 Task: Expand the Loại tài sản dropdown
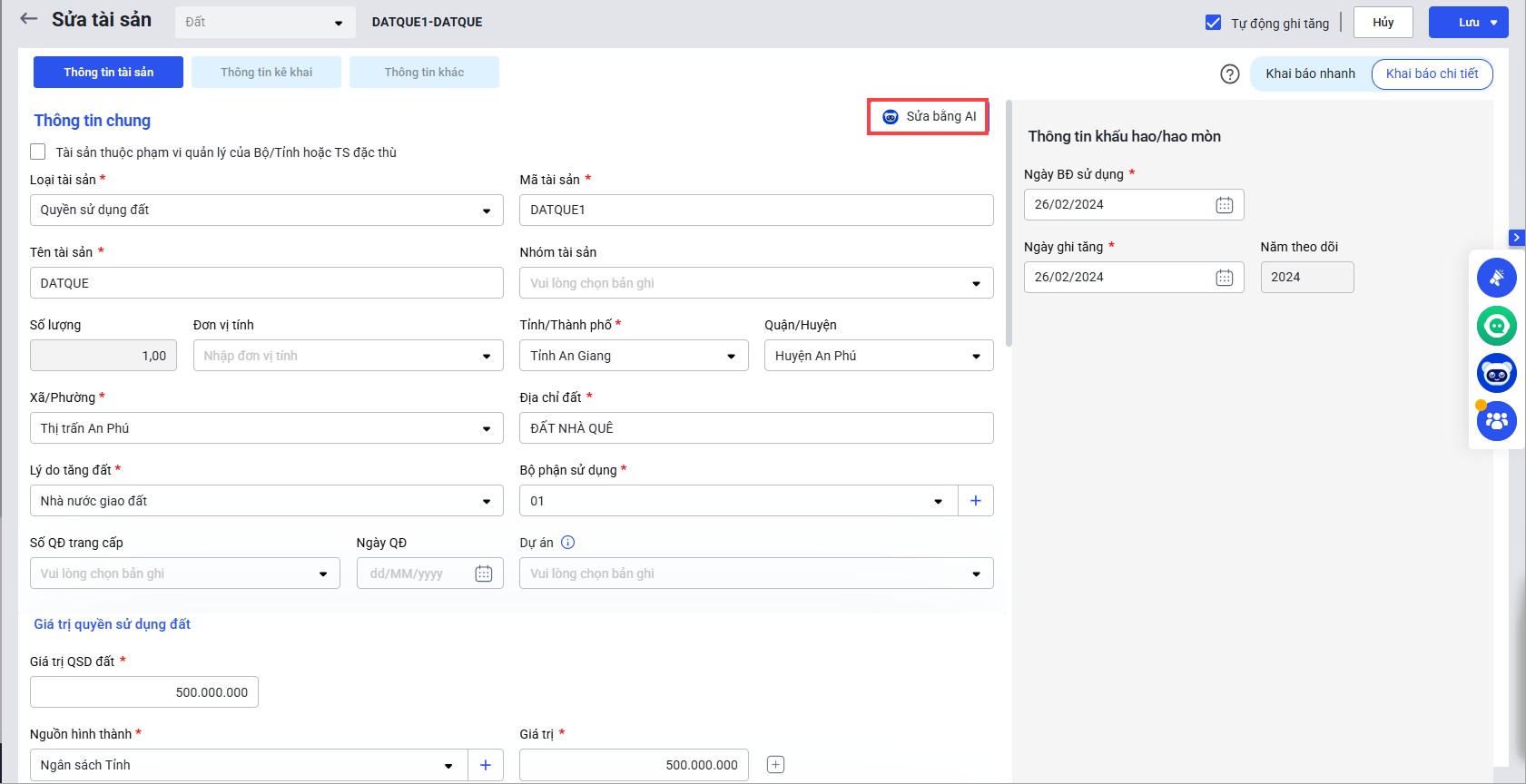coord(266,211)
